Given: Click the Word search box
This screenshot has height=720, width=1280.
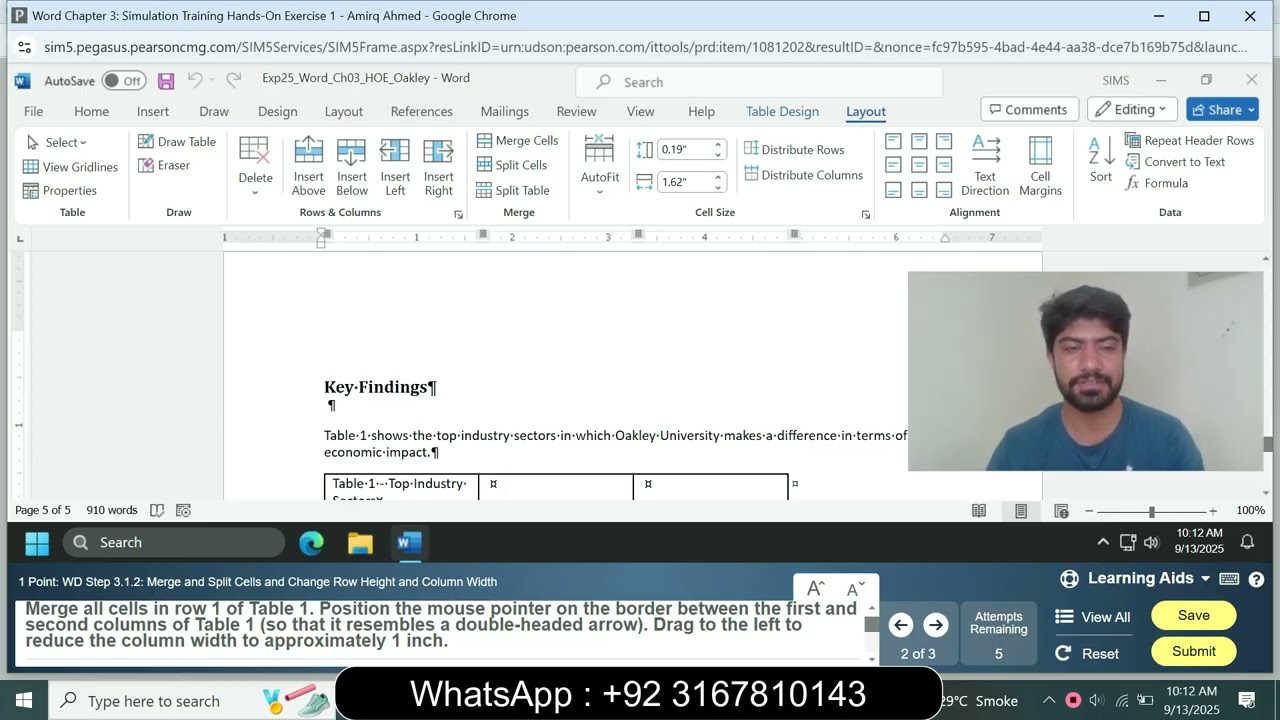Looking at the screenshot, I should click(760, 82).
